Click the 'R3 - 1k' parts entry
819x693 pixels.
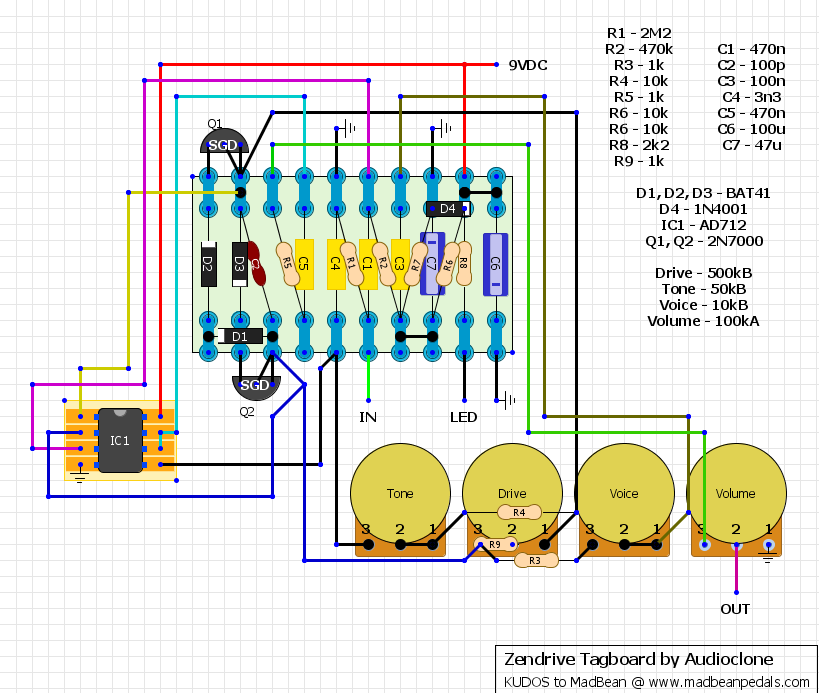(x=639, y=65)
